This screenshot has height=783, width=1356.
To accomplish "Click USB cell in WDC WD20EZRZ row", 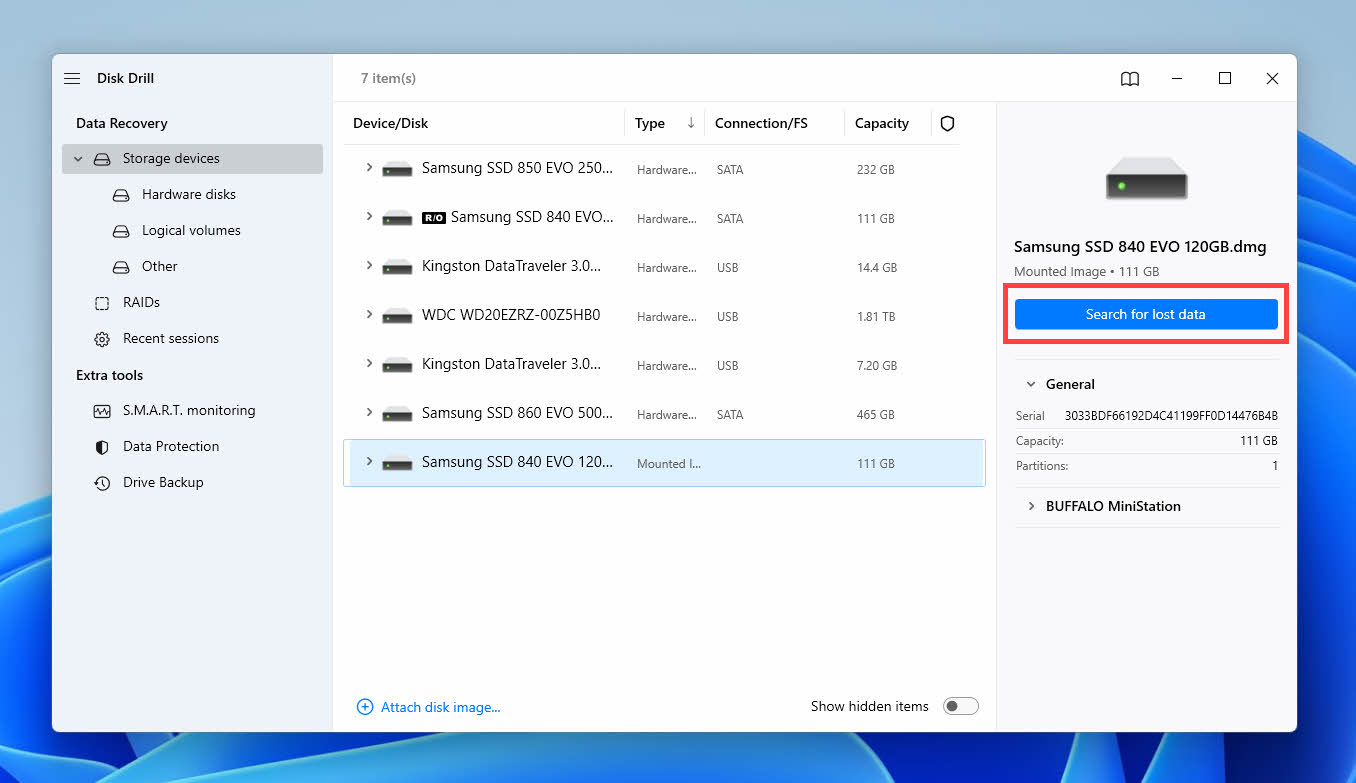I will click(728, 317).
